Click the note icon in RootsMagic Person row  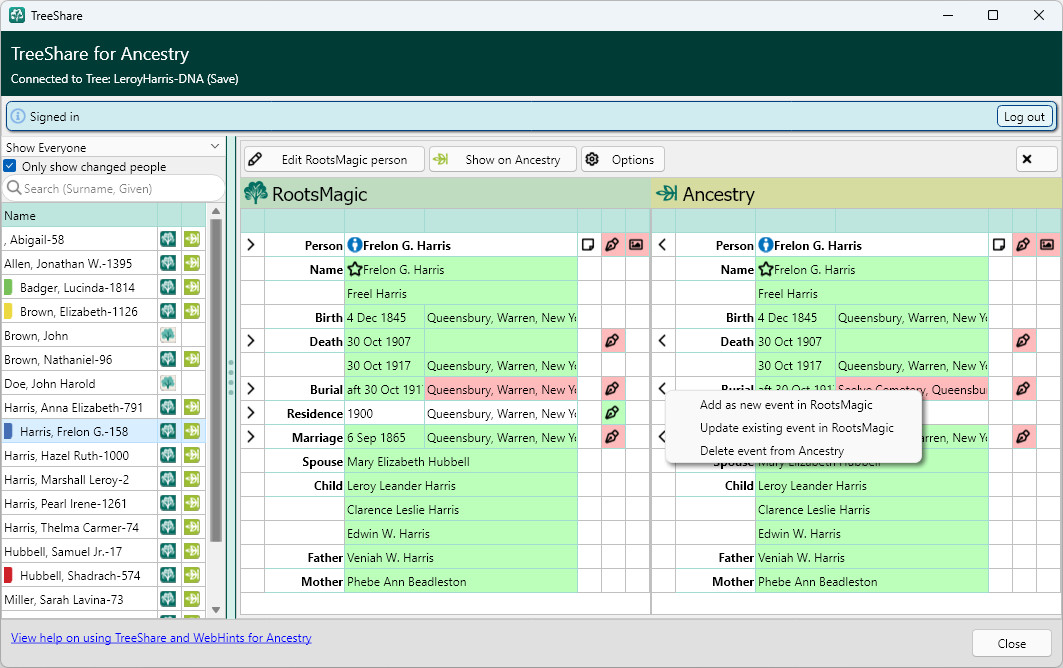pyautogui.click(x=588, y=245)
